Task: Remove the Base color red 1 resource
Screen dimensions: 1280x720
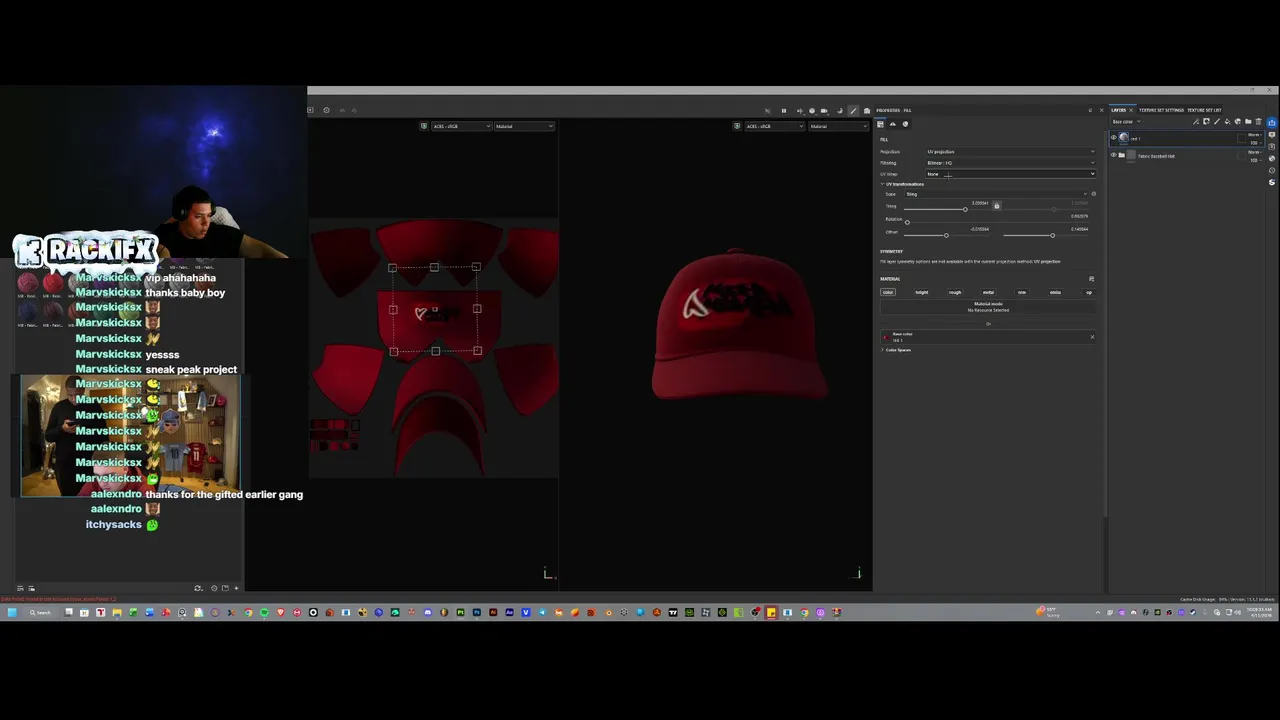Action: [x=1092, y=337]
